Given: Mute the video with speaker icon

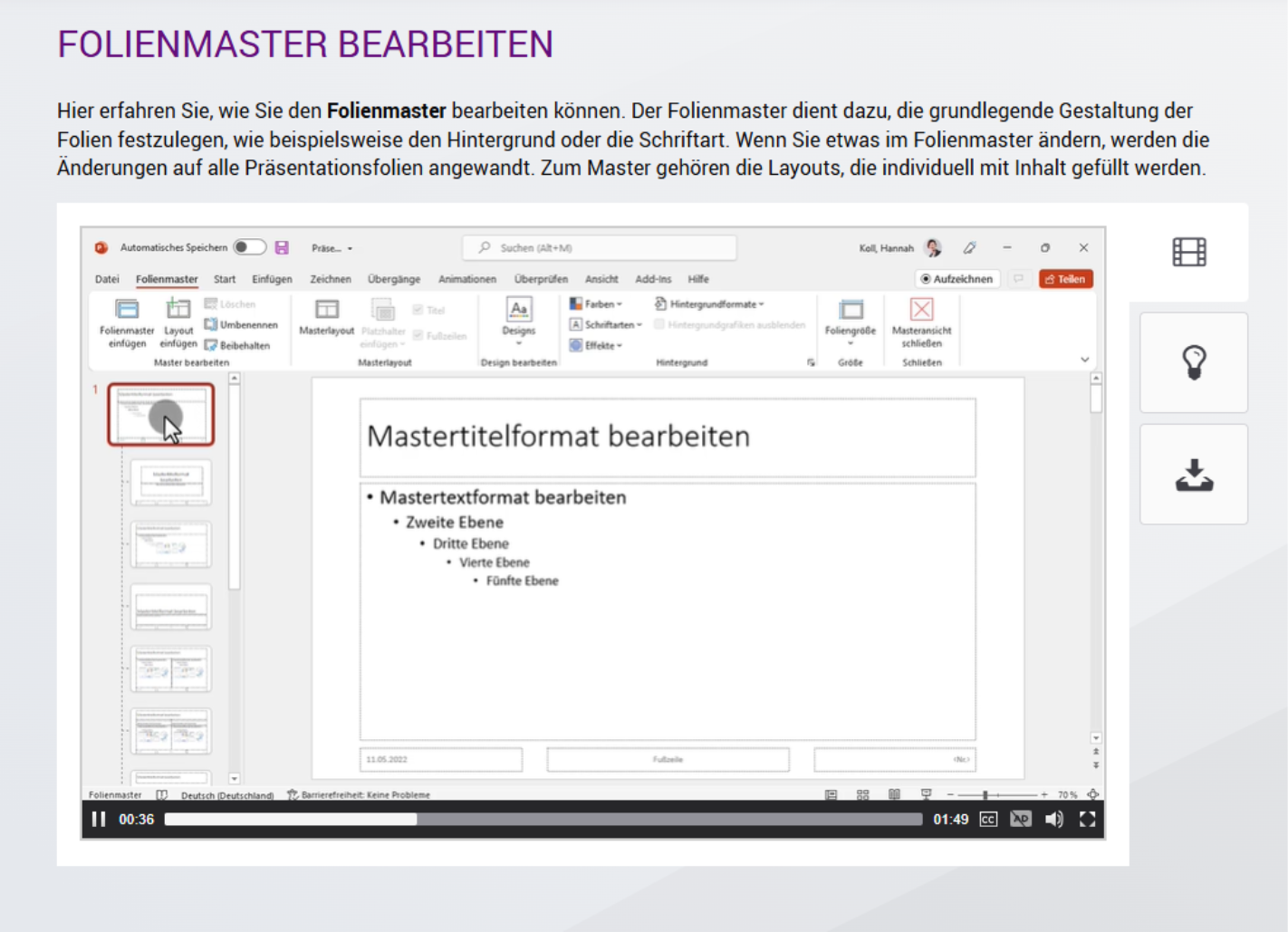Looking at the screenshot, I should 1053,820.
